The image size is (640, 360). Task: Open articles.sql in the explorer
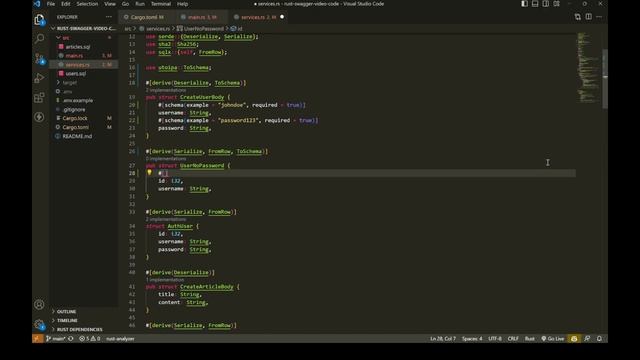[x=84, y=47]
